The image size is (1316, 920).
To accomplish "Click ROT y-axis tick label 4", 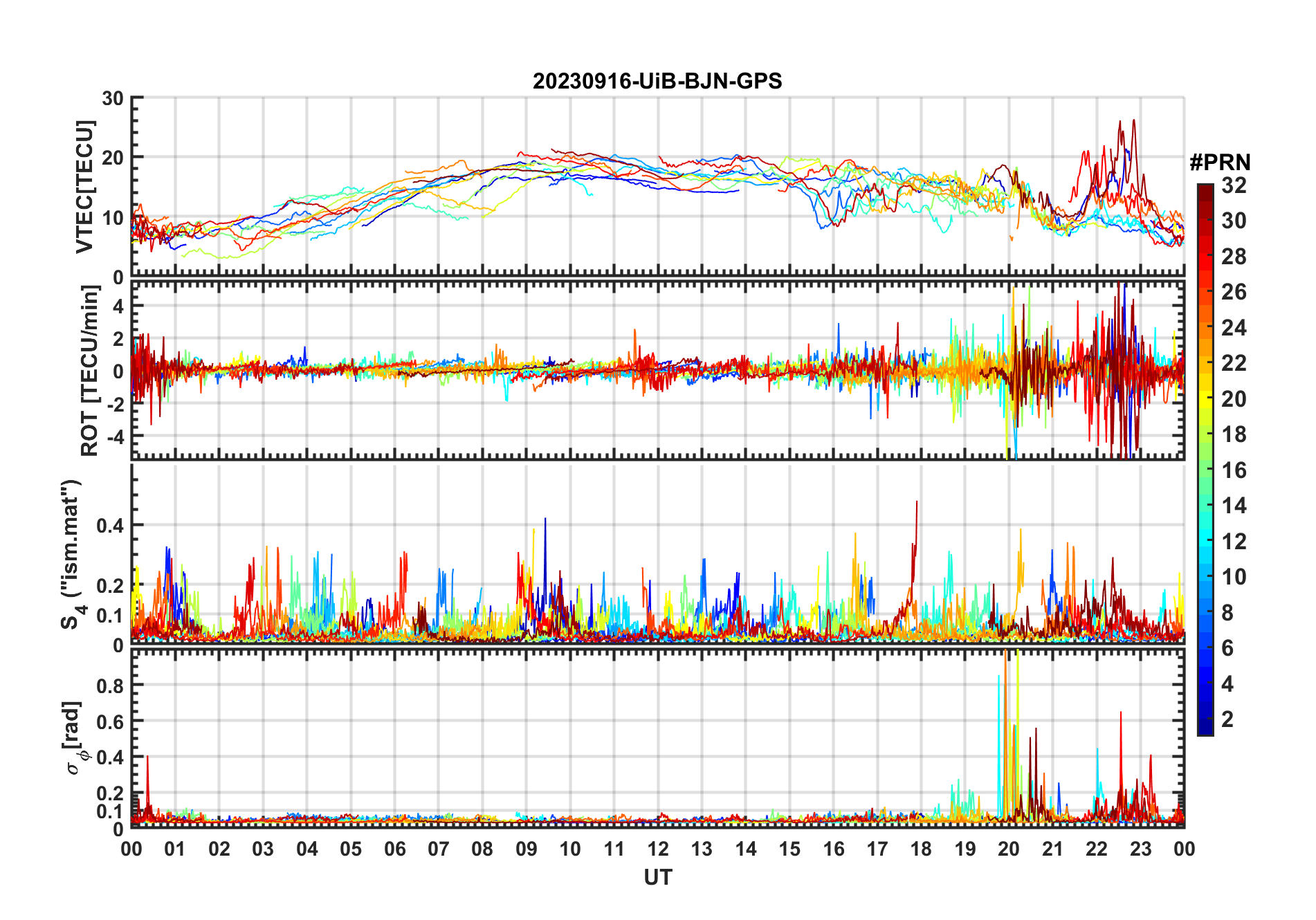I will tap(118, 305).
